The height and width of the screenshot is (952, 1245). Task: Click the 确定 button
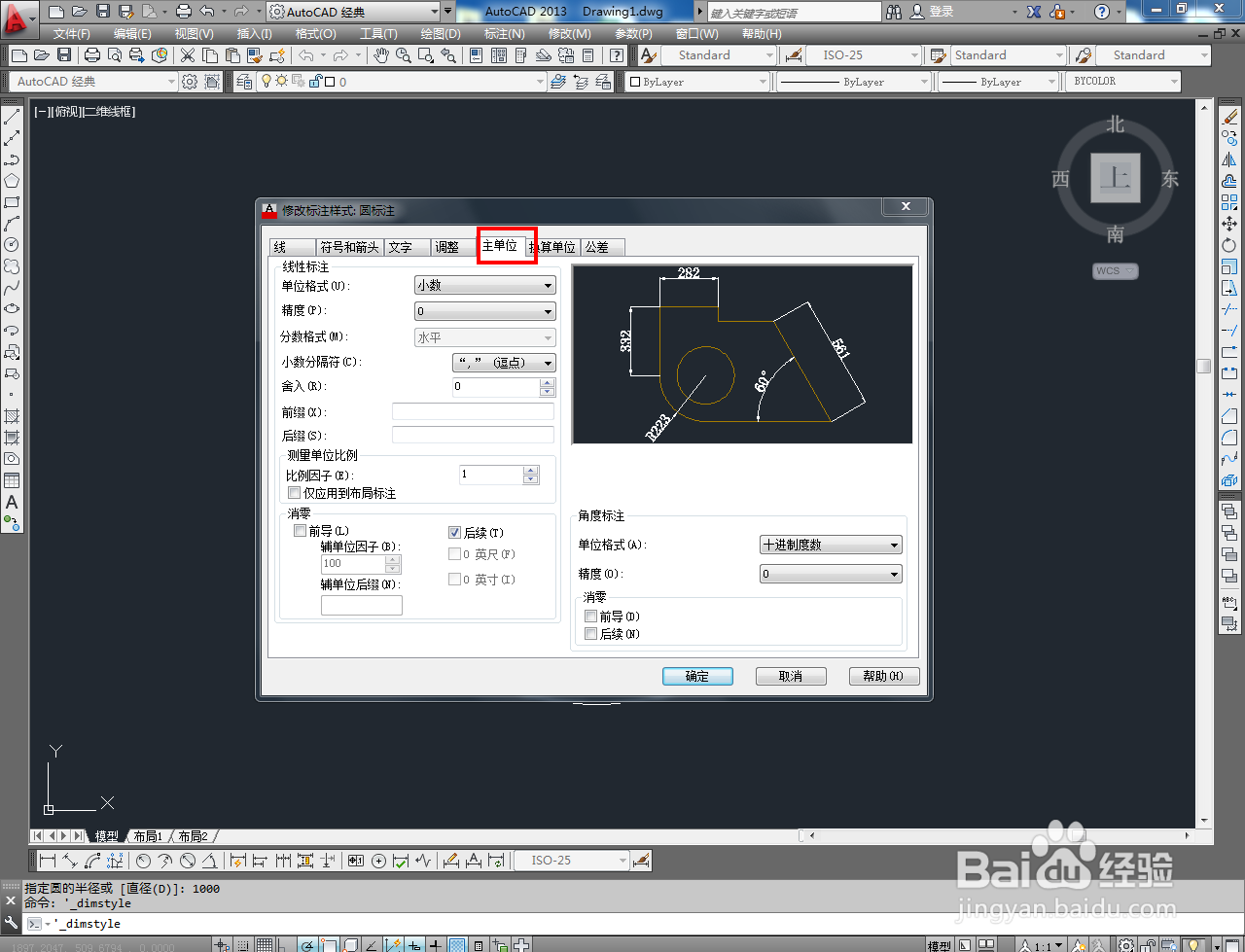697,676
